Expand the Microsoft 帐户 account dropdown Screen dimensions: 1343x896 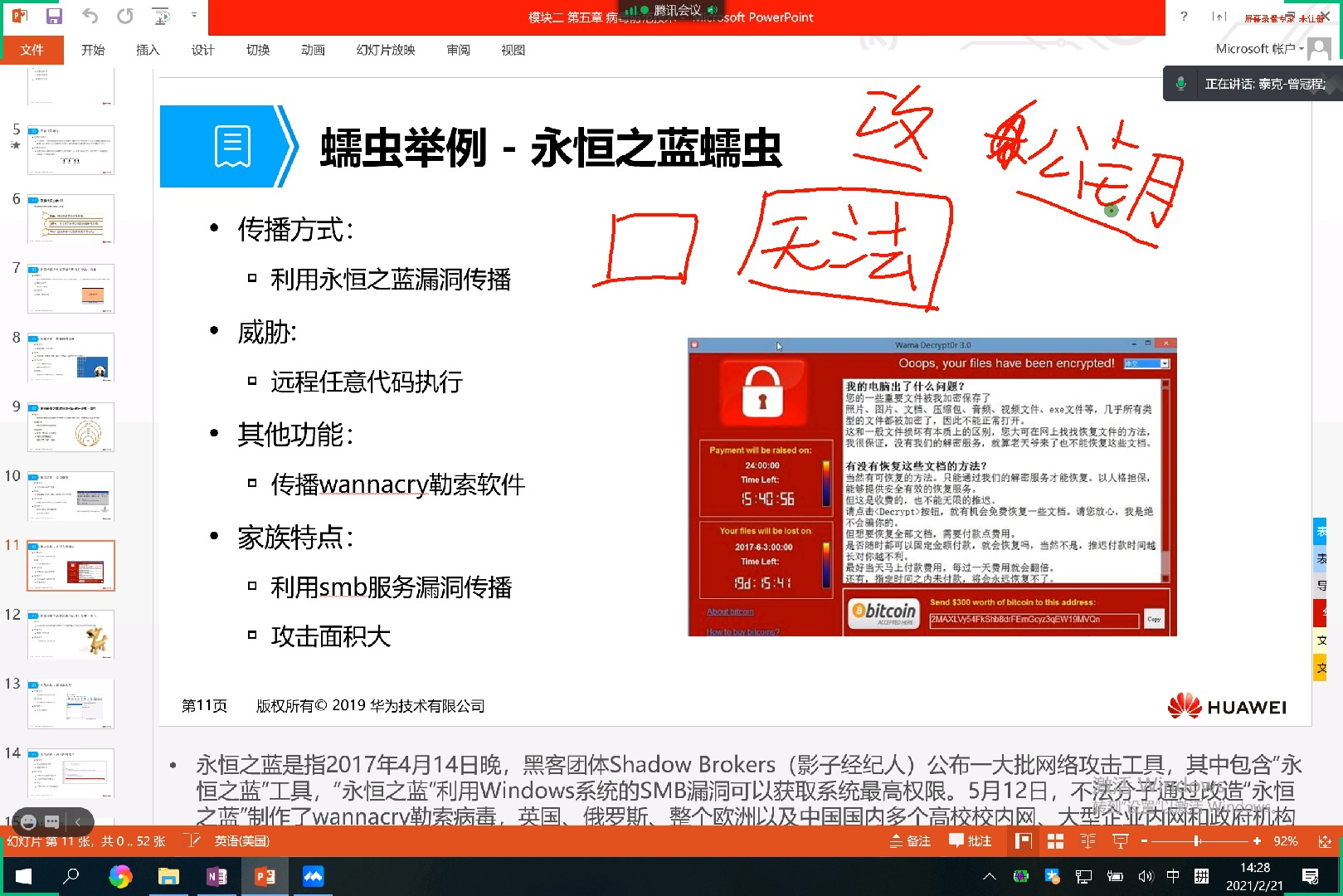pyautogui.click(x=1259, y=49)
